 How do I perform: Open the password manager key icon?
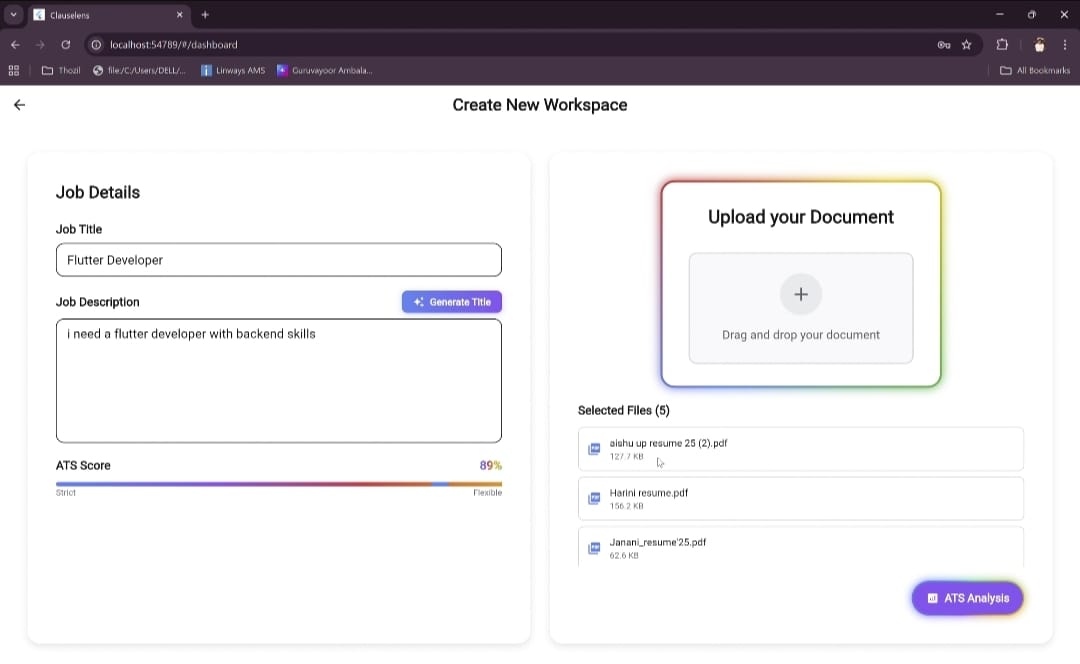click(944, 45)
